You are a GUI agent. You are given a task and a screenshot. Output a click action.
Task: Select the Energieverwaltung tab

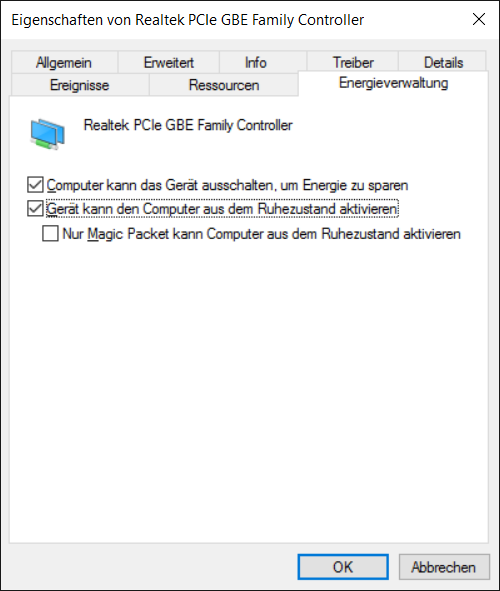393,83
